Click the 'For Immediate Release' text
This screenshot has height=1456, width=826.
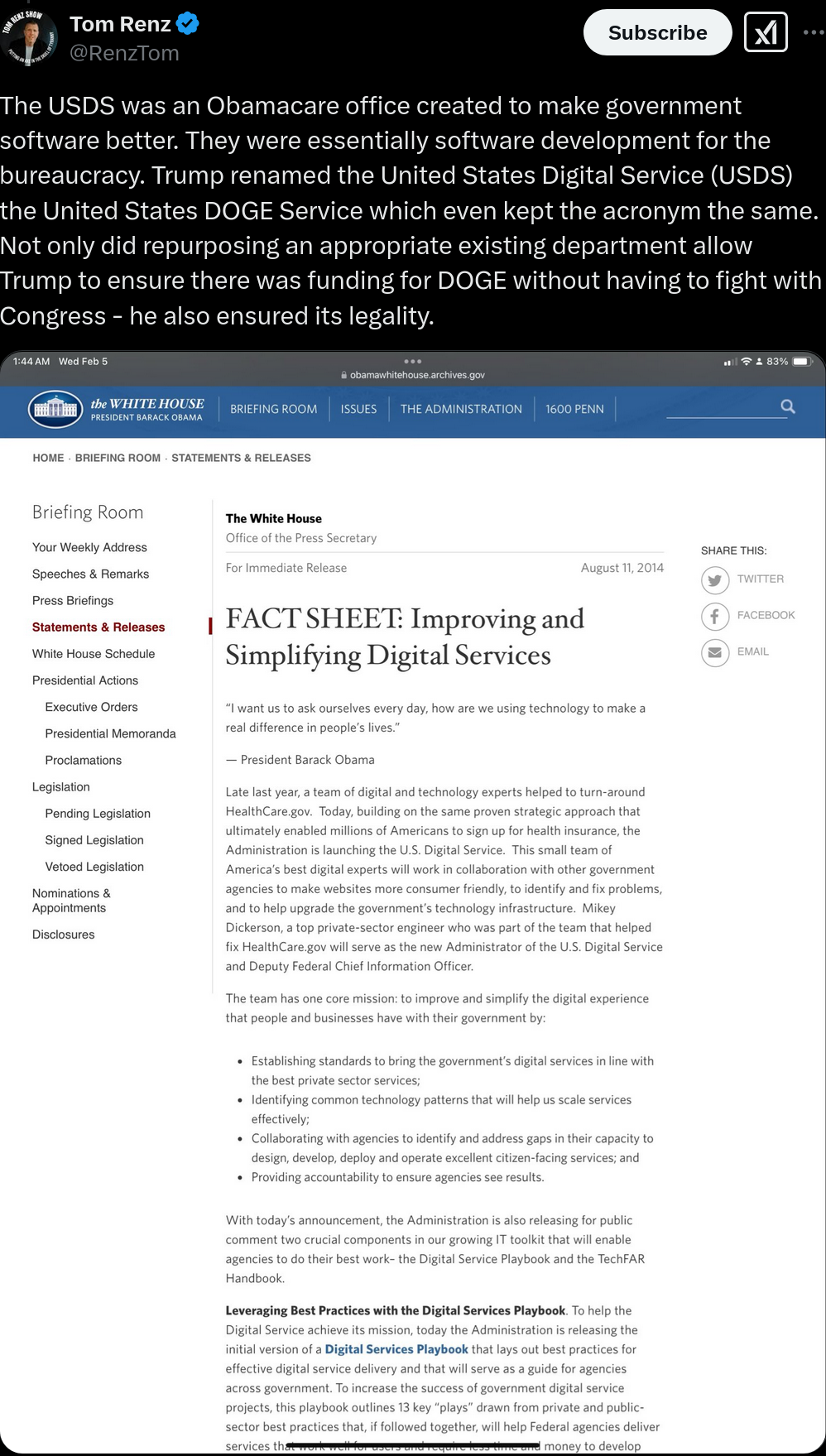(286, 568)
